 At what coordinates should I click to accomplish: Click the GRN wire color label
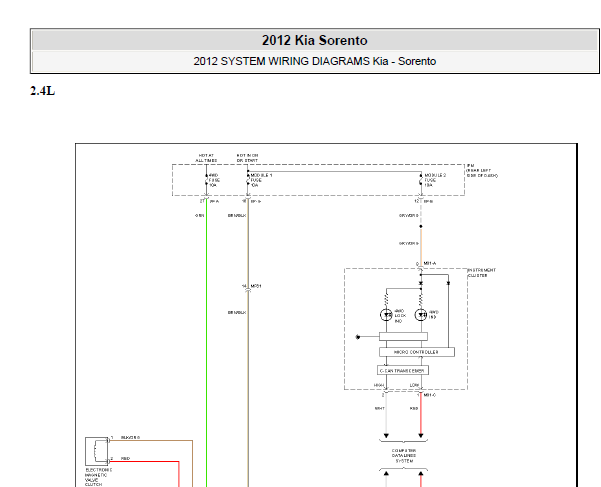199,215
